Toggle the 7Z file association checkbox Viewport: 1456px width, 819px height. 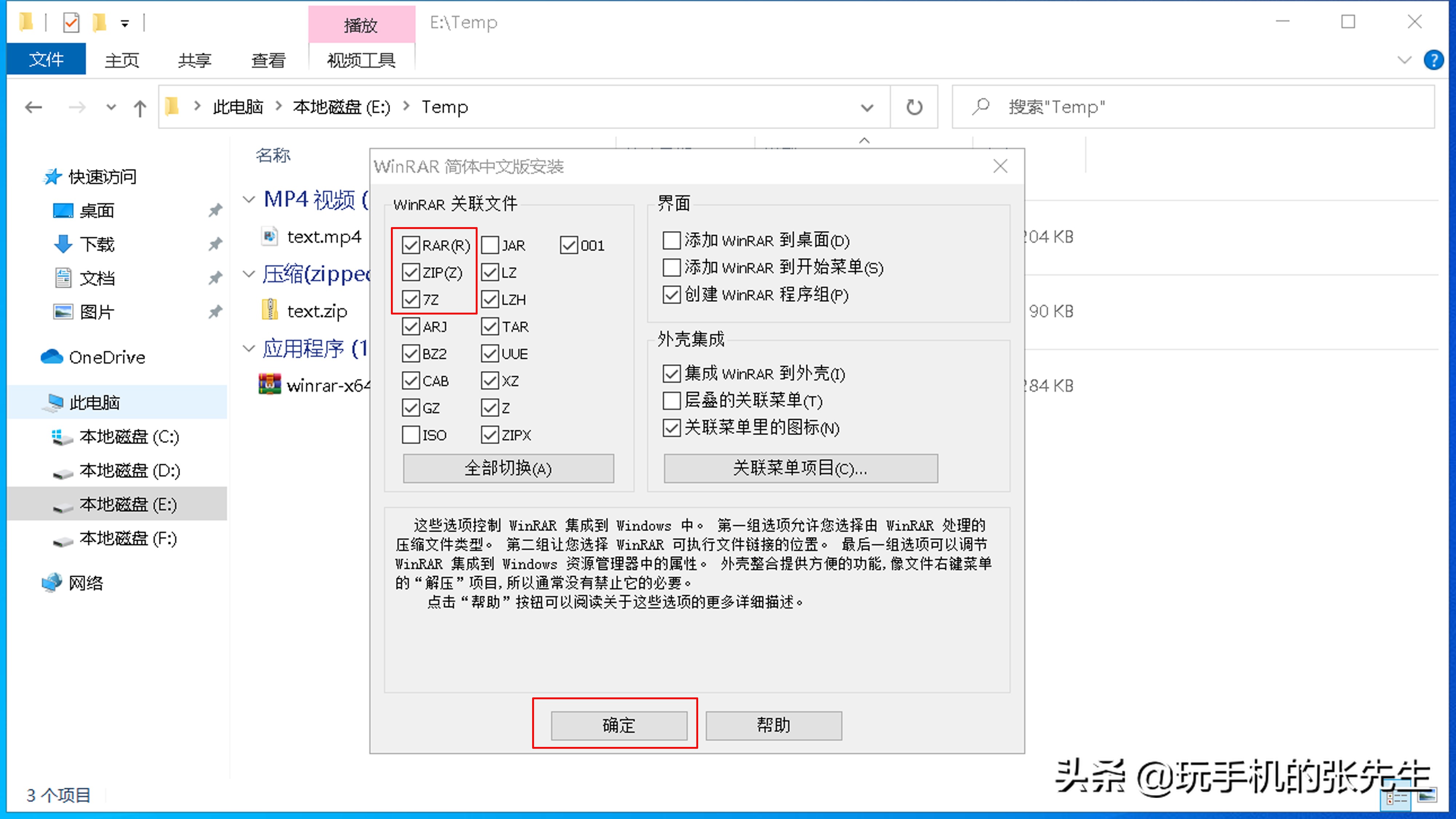coord(411,298)
